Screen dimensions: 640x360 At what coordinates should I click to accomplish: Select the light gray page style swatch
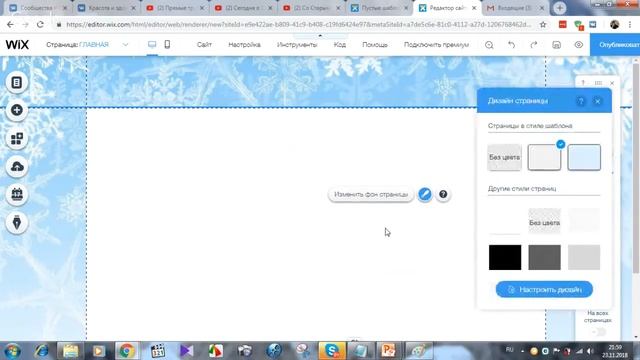point(584,257)
